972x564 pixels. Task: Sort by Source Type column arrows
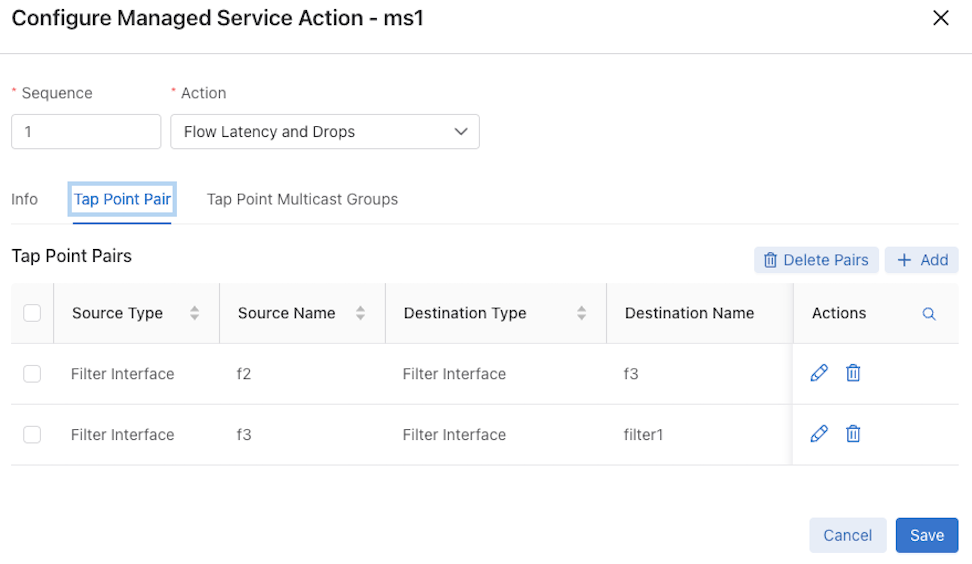click(x=195, y=313)
